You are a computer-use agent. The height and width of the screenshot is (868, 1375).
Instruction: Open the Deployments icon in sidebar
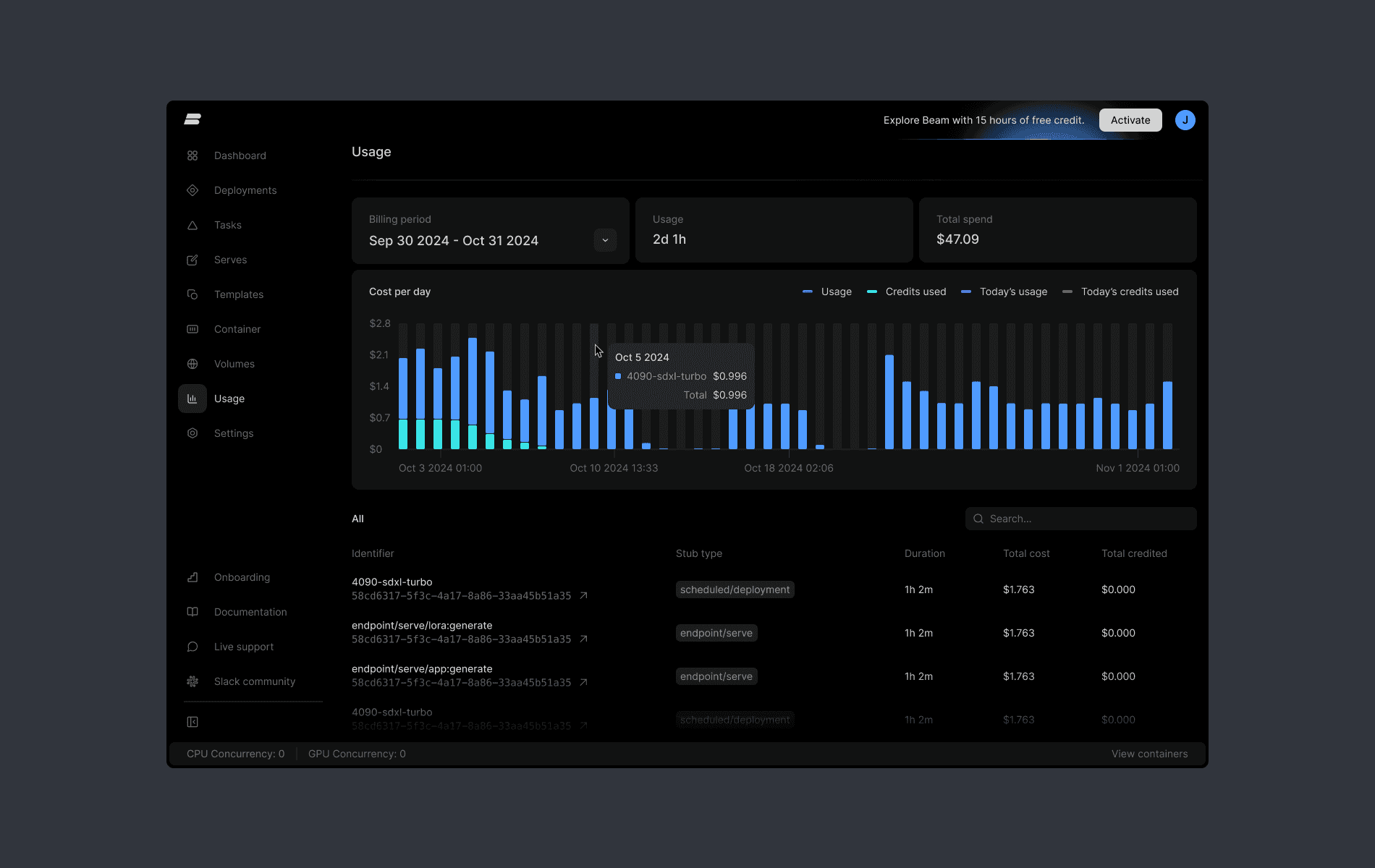[192, 190]
